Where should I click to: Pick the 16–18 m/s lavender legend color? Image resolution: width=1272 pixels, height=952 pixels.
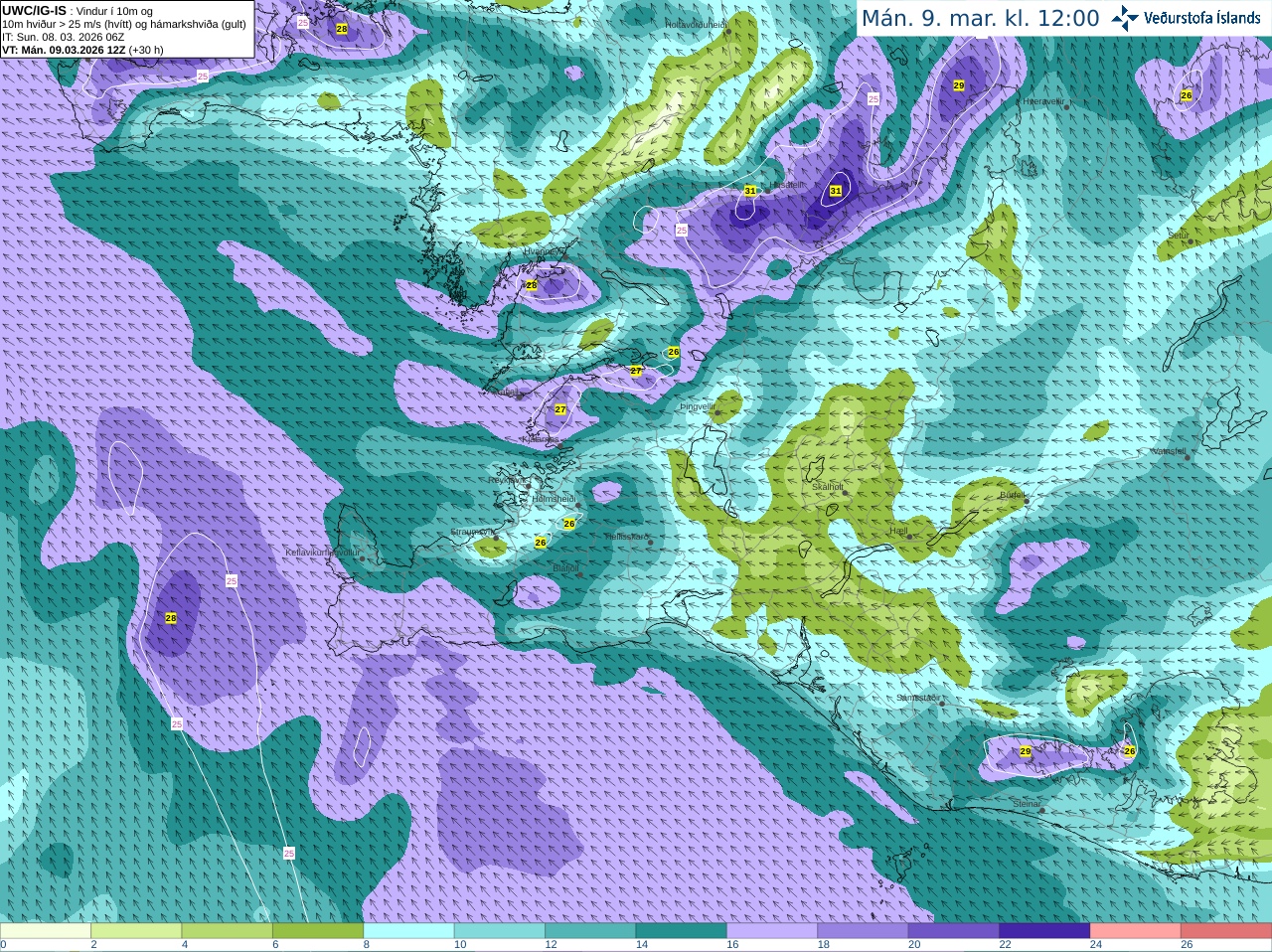(x=772, y=931)
